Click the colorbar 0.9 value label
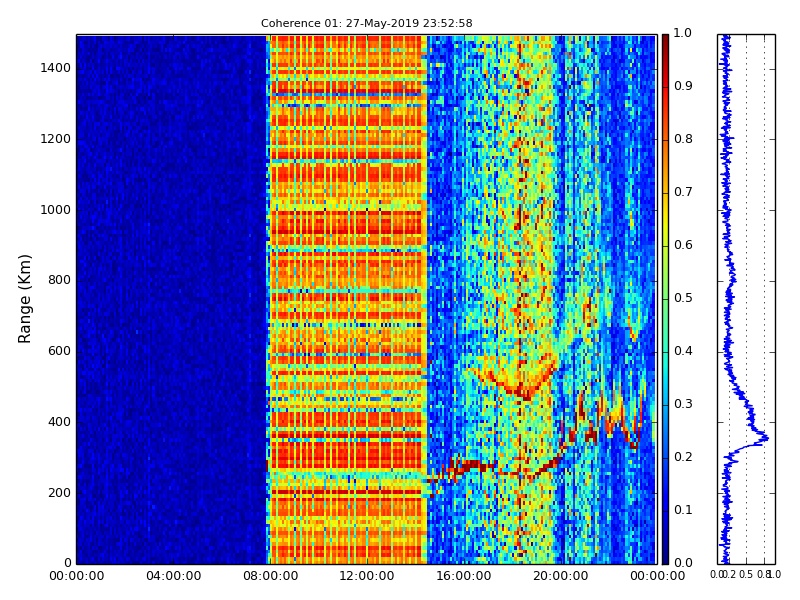The width and height of the screenshot is (800, 600). (x=683, y=86)
